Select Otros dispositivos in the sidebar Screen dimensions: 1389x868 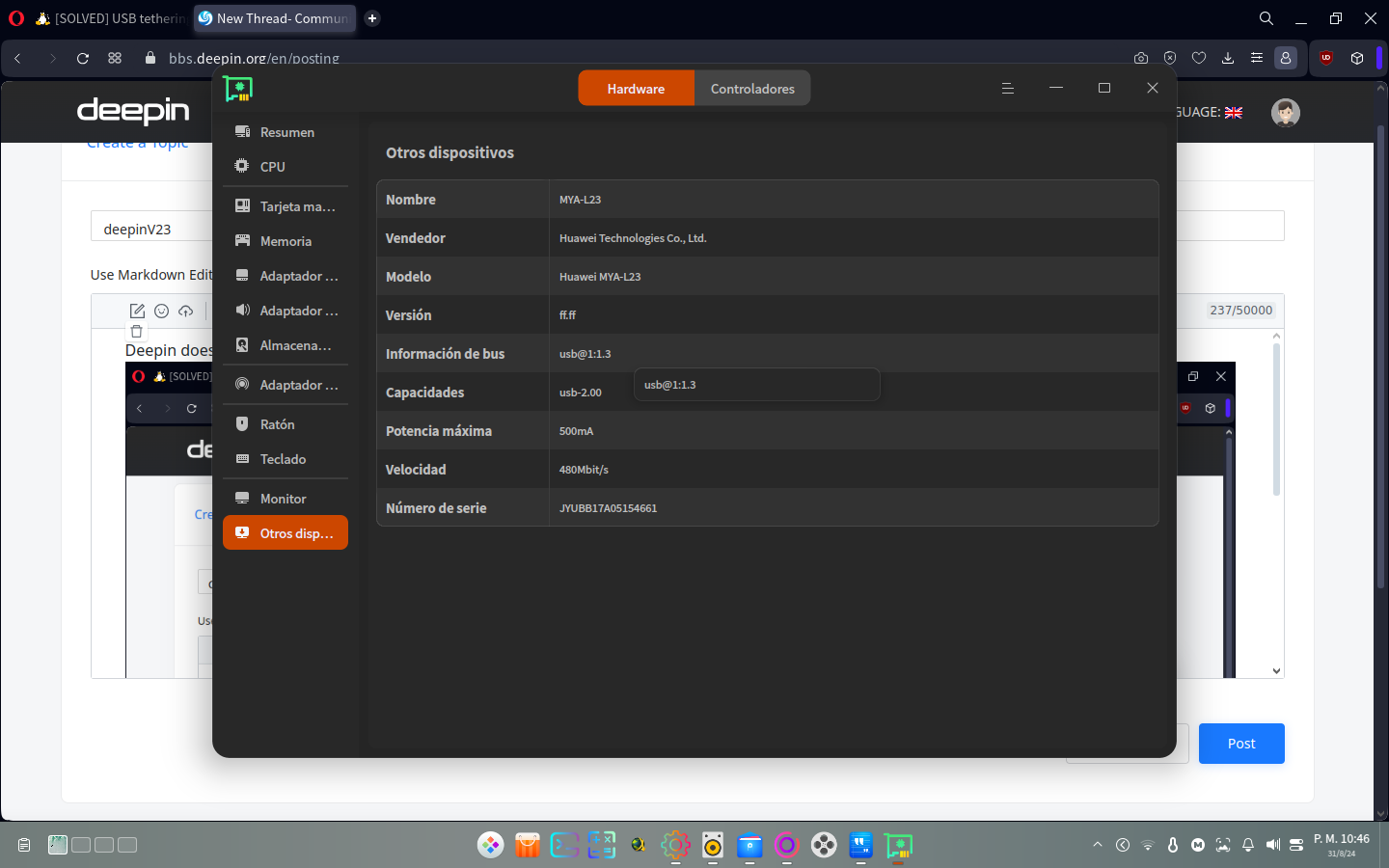(286, 533)
